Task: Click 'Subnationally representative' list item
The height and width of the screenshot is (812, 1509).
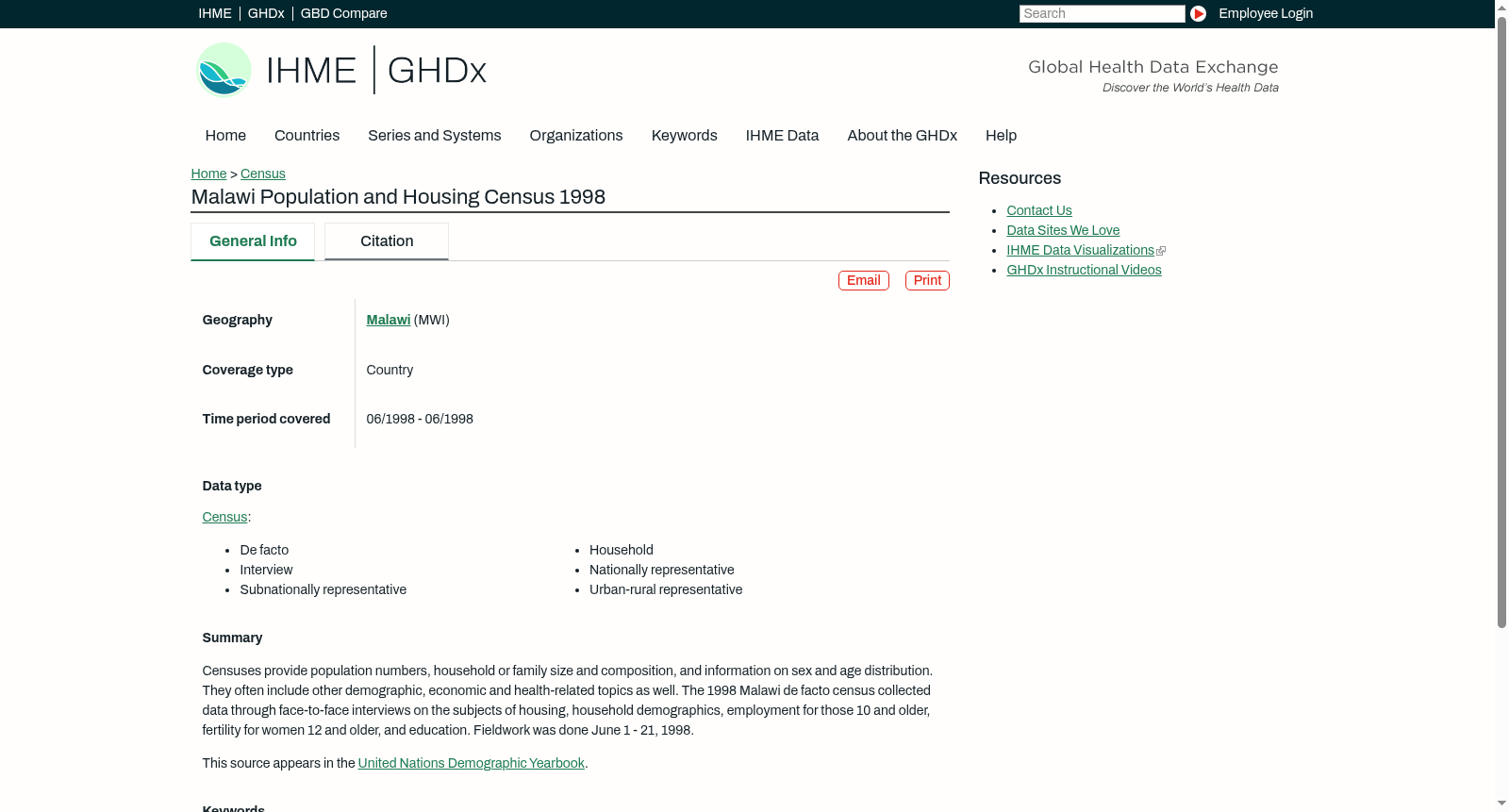Action: (x=323, y=589)
